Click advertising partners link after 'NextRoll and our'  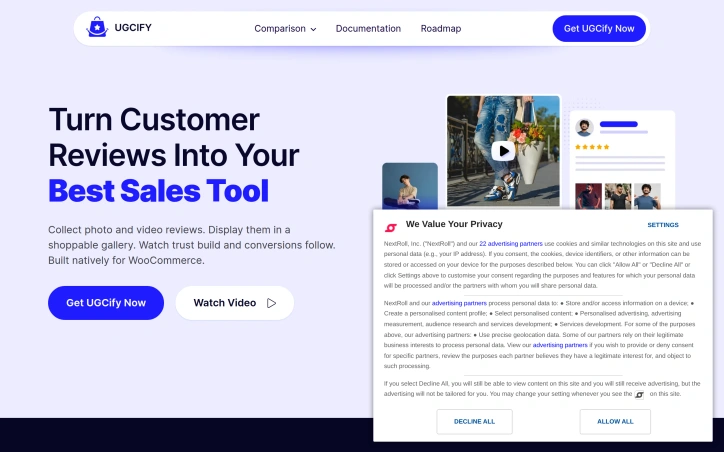pos(459,303)
